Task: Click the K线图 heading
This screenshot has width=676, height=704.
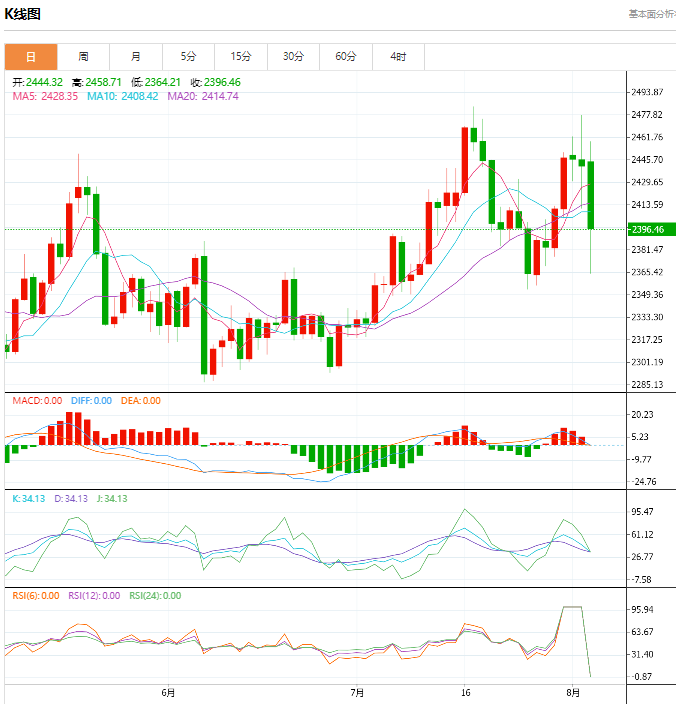Action: coord(22,14)
